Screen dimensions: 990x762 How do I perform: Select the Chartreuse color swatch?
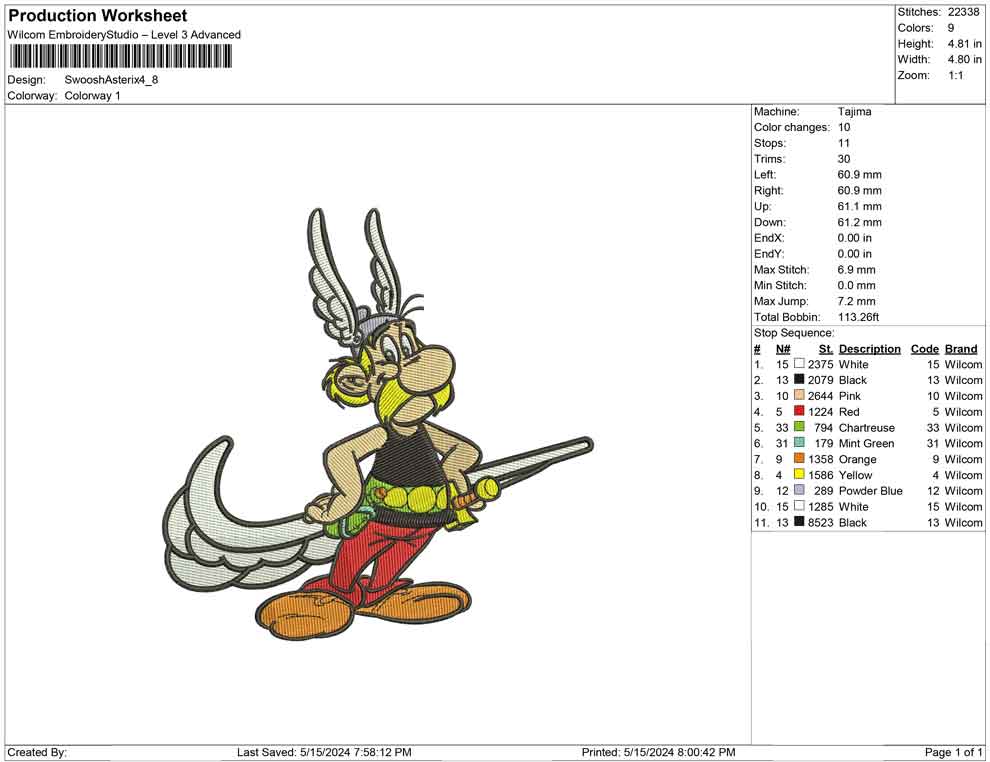[799, 427]
